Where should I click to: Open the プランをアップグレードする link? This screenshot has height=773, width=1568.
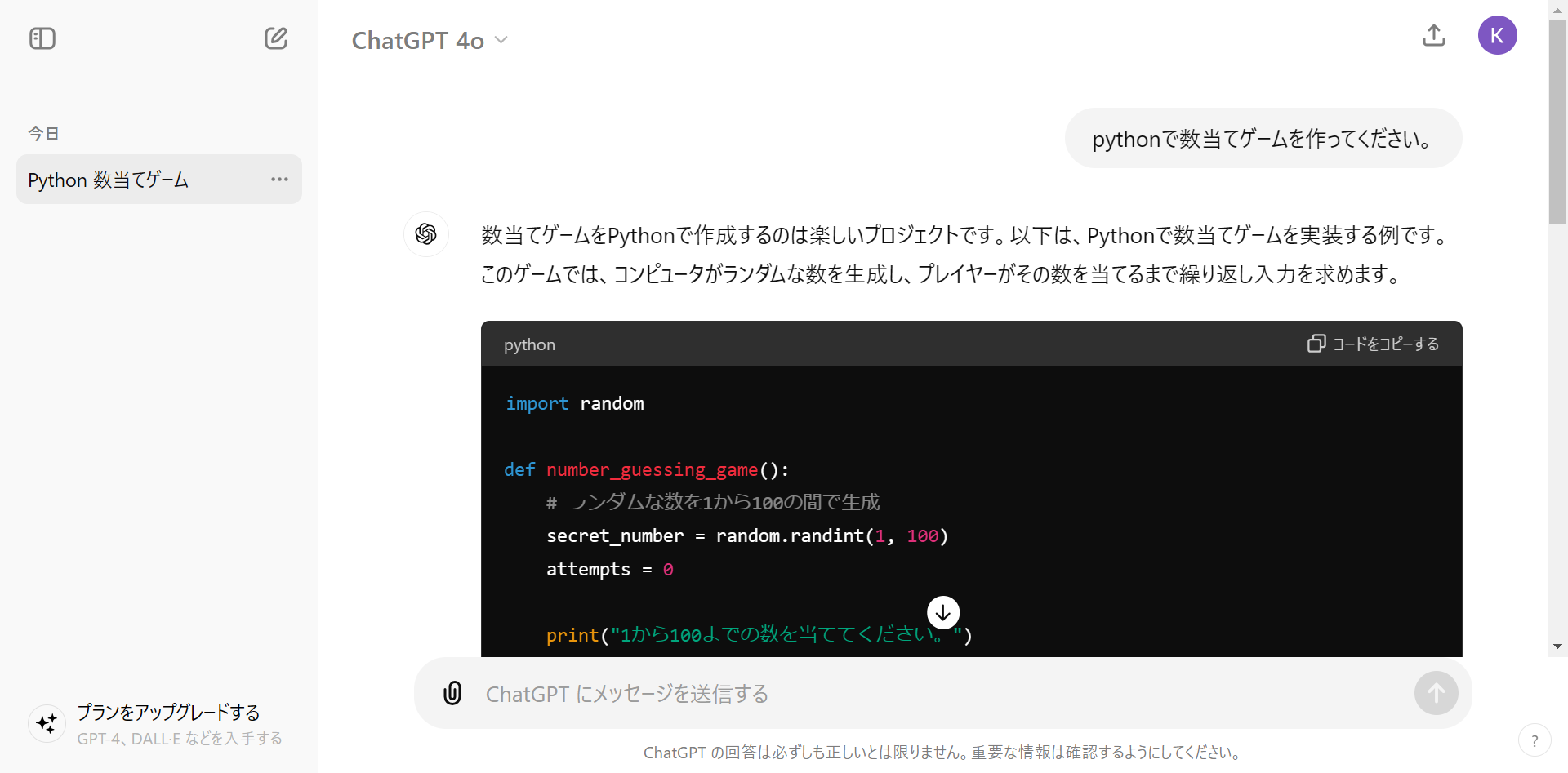coord(168,713)
